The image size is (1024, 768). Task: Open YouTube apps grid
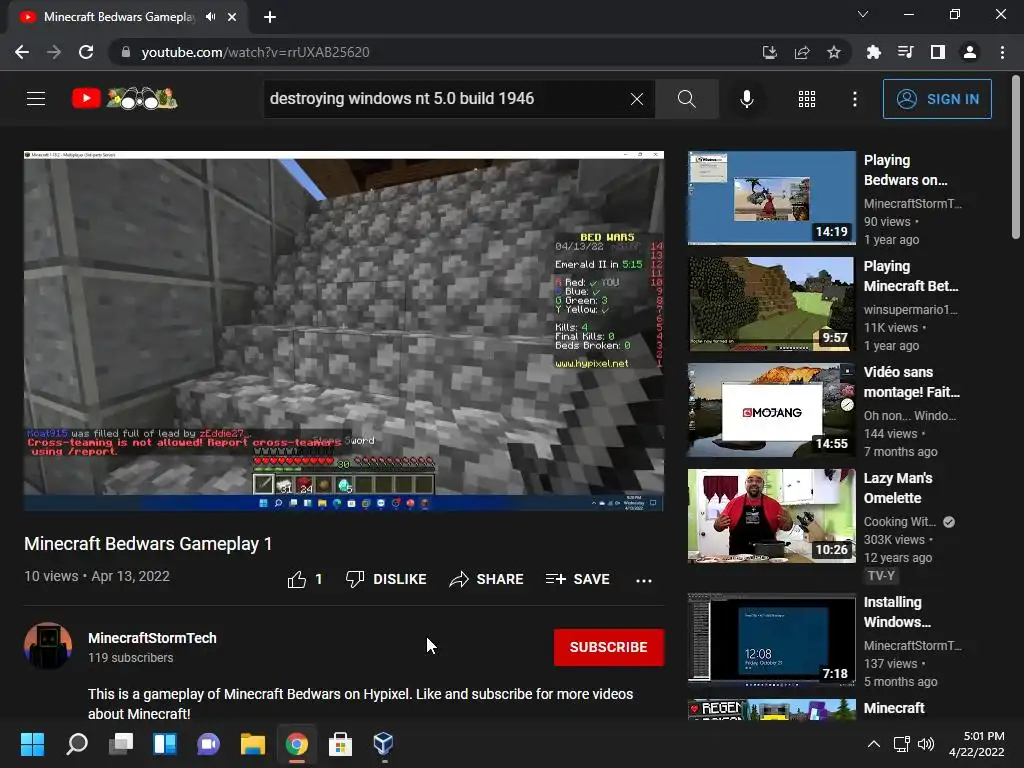[807, 99]
